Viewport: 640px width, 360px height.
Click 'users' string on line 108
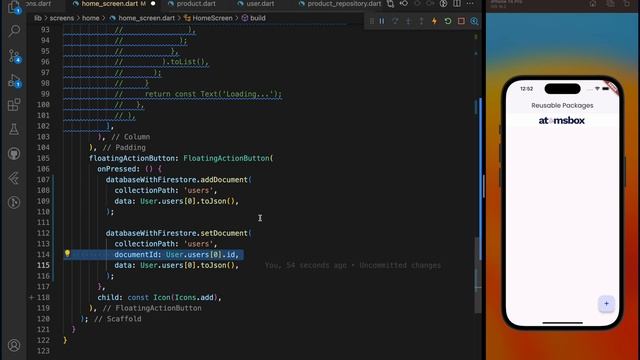pyautogui.click(x=198, y=190)
